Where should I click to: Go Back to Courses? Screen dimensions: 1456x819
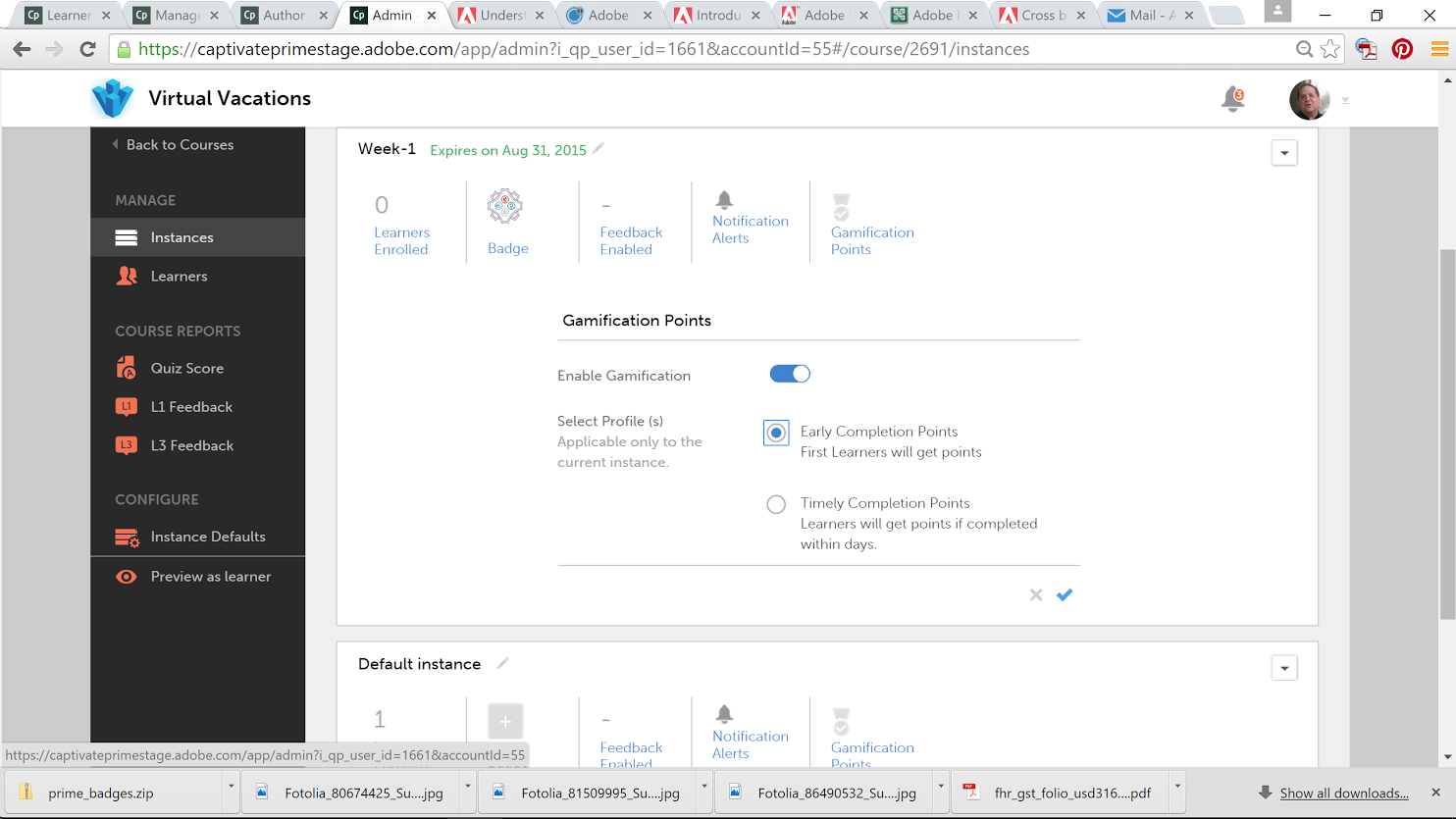180,145
